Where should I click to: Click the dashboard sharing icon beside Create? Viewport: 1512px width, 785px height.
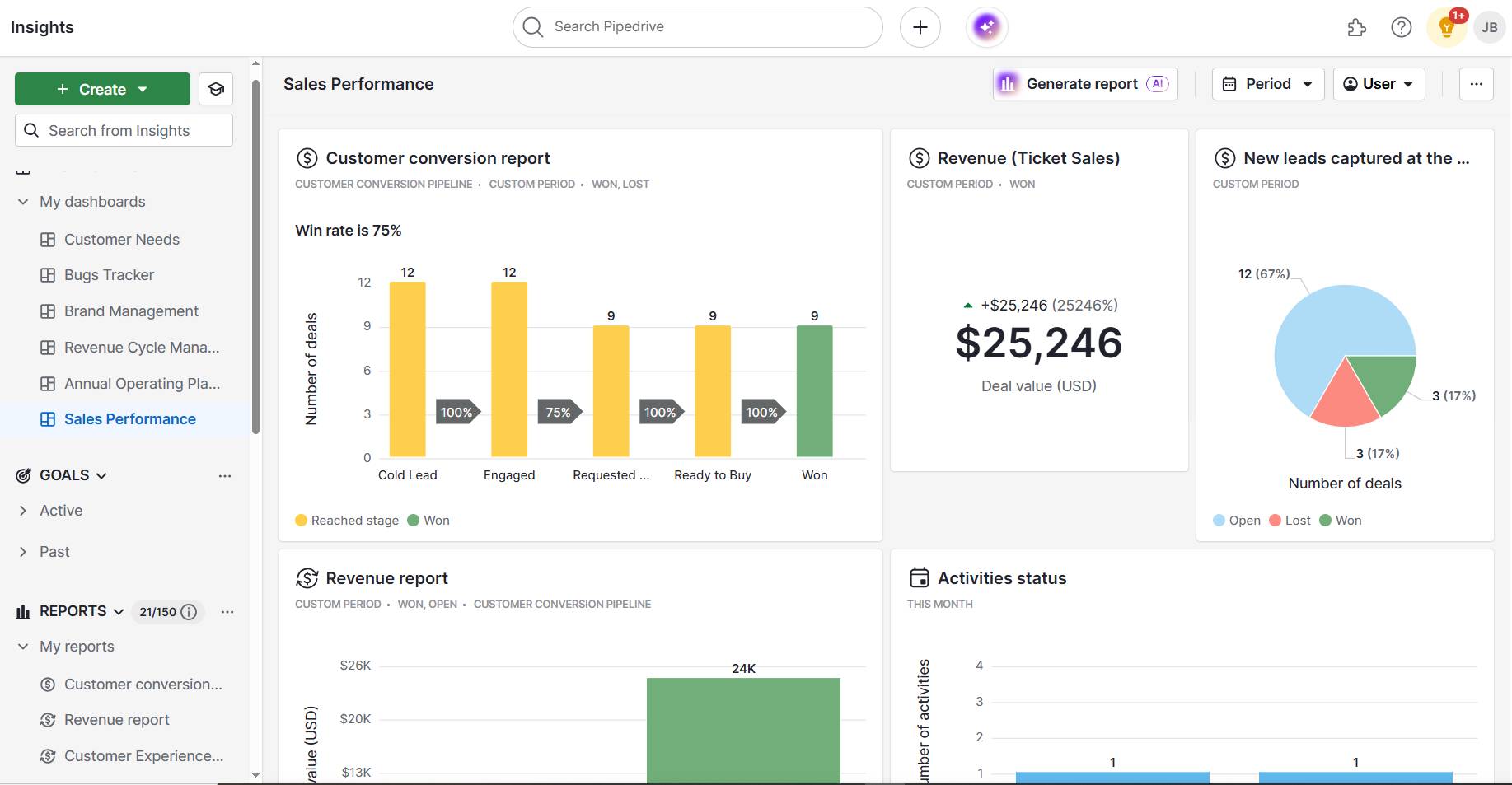point(215,88)
